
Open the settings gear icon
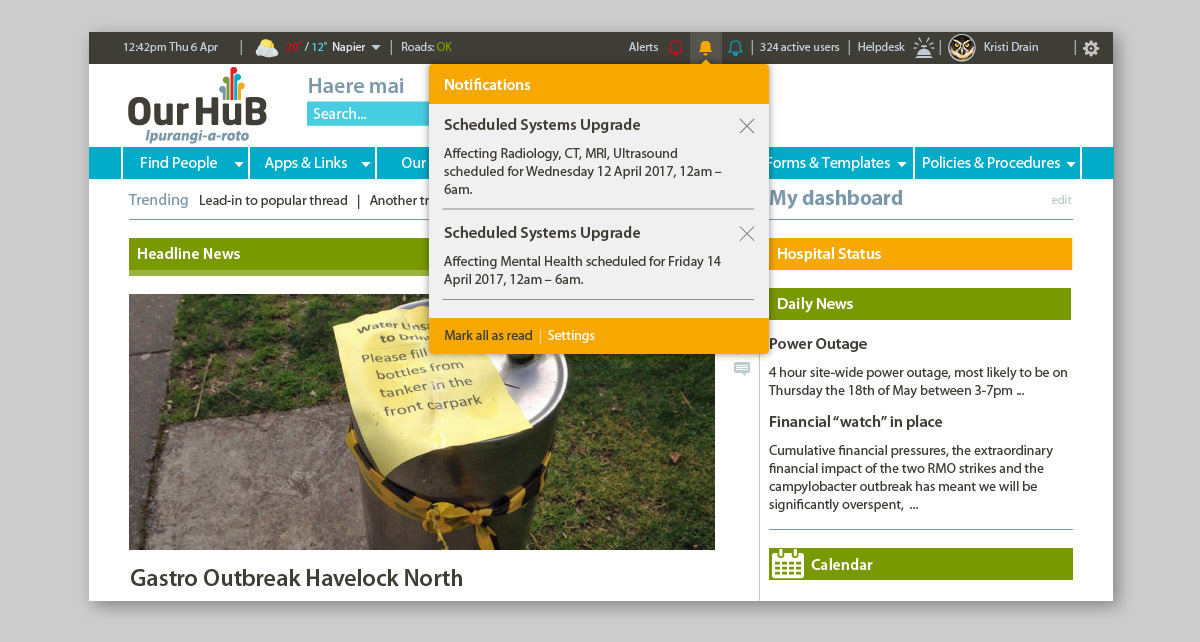coord(1091,48)
